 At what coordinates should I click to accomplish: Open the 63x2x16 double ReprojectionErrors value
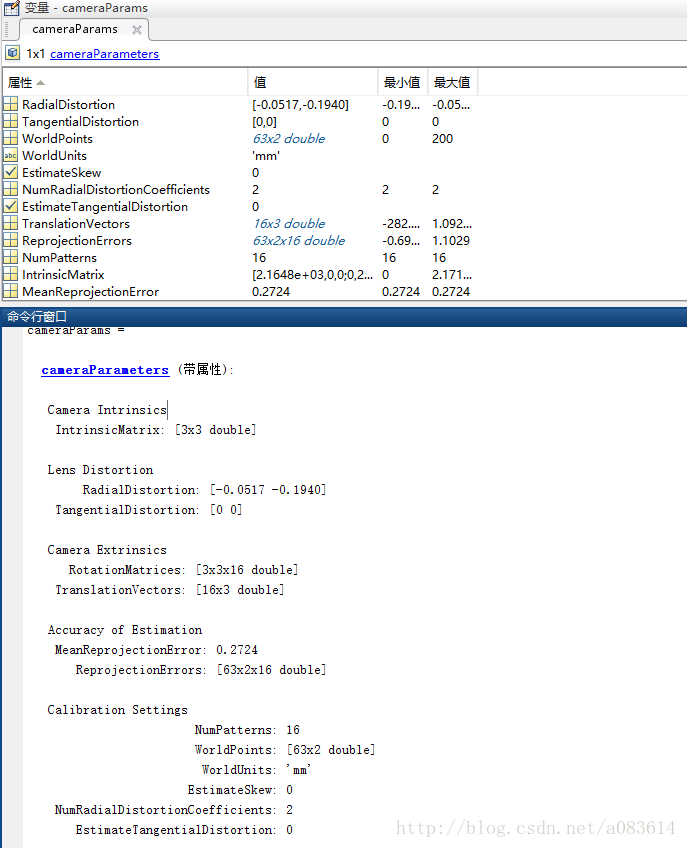tap(299, 241)
